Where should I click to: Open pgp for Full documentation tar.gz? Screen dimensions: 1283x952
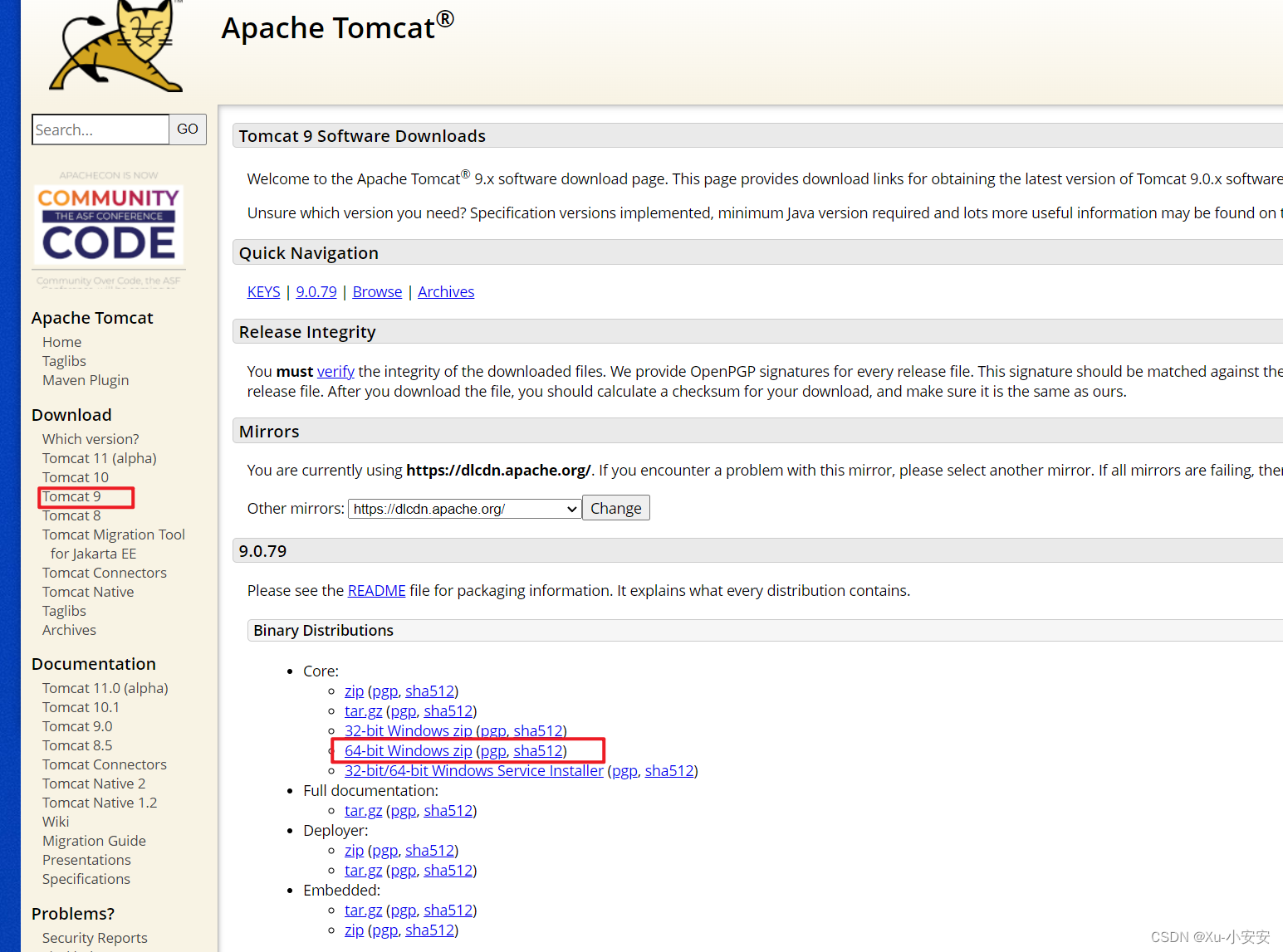[x=403, y=811]
